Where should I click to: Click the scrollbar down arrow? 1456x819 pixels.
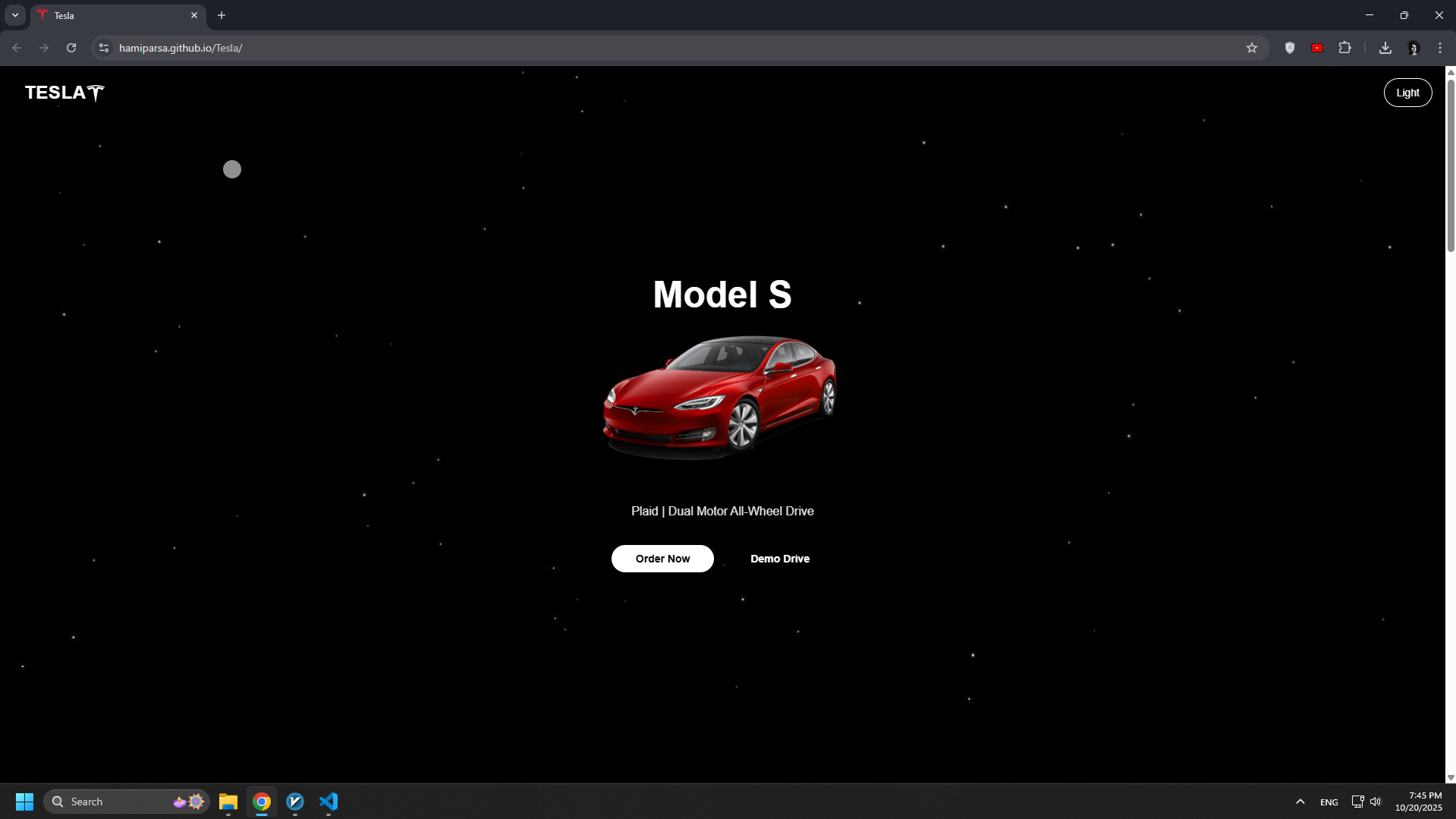point(1451,778)
